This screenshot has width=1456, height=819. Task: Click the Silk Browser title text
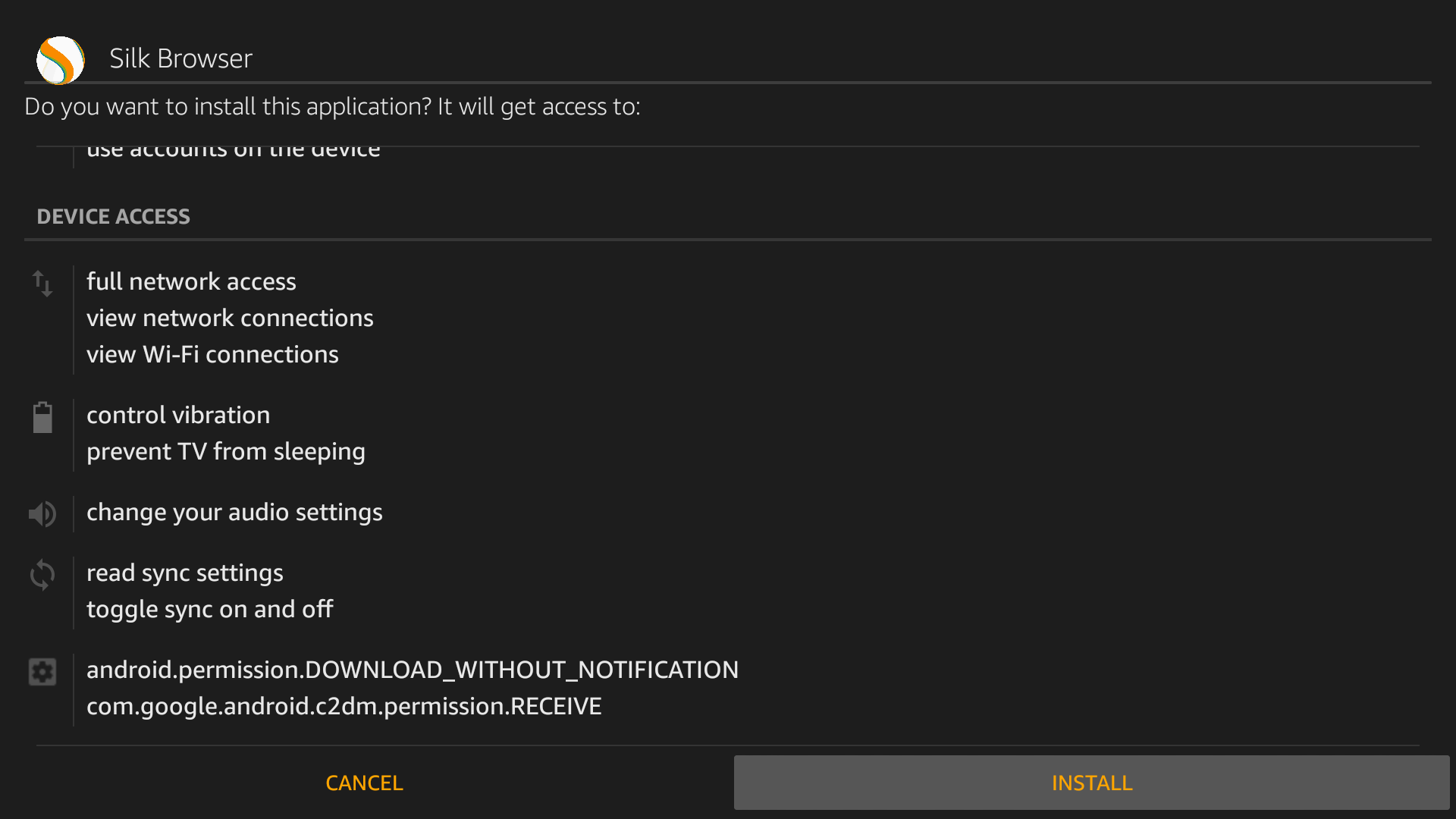coord(180,58)
